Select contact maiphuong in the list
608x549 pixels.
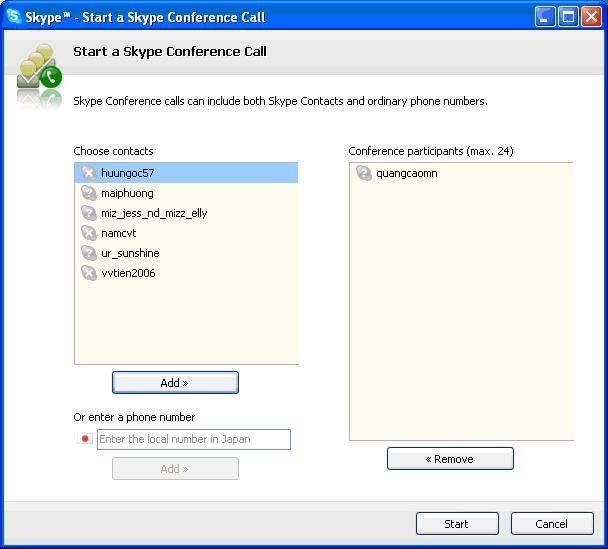(127, 193)
